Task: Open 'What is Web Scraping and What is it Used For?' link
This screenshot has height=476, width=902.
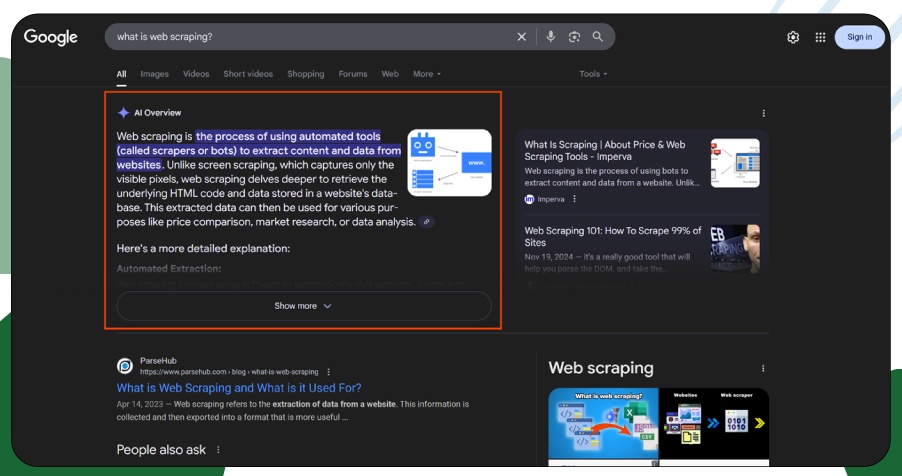Action: pyautogui.click(x=239, y=388)
